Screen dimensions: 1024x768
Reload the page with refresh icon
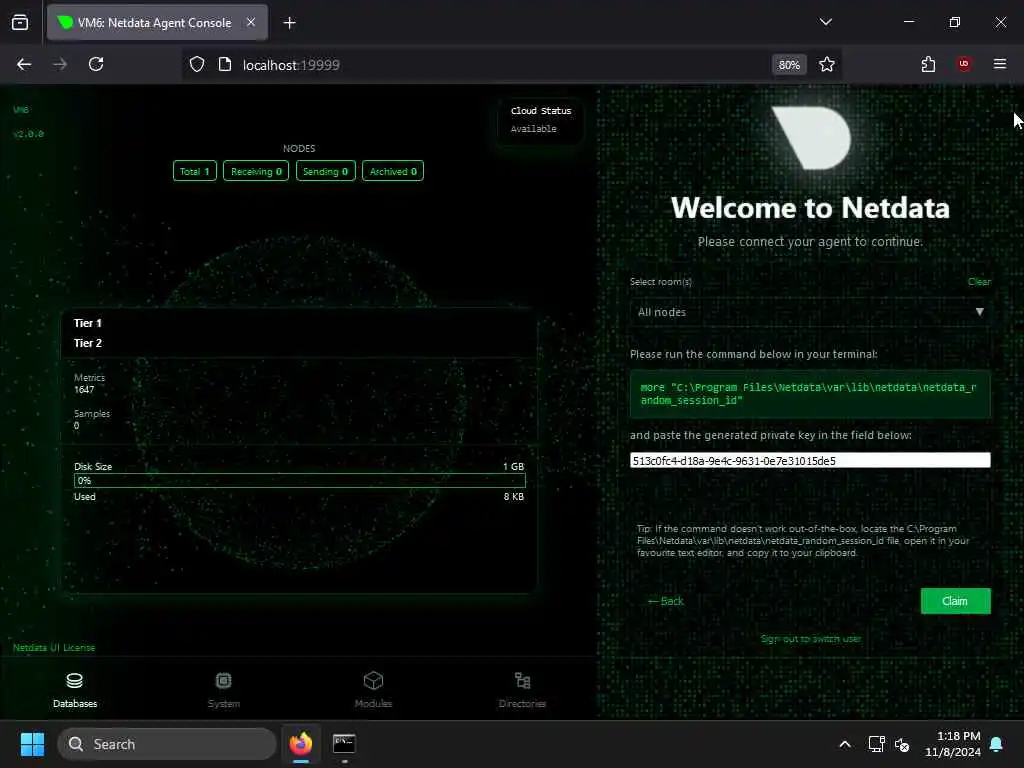coord(96,64)
